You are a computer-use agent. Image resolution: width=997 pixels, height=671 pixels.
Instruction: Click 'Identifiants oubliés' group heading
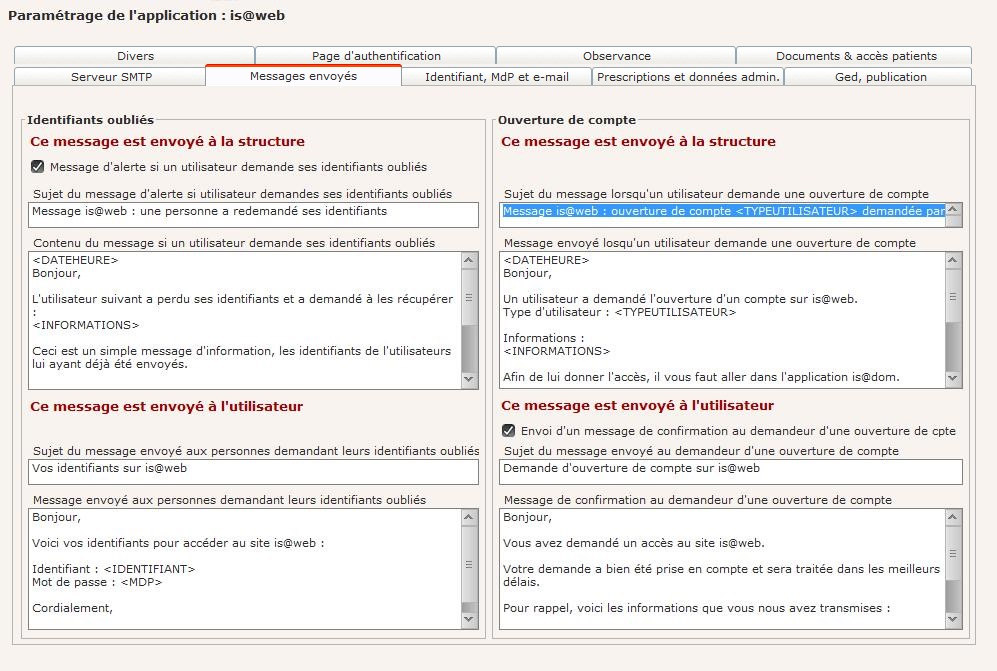pos(90,120)
